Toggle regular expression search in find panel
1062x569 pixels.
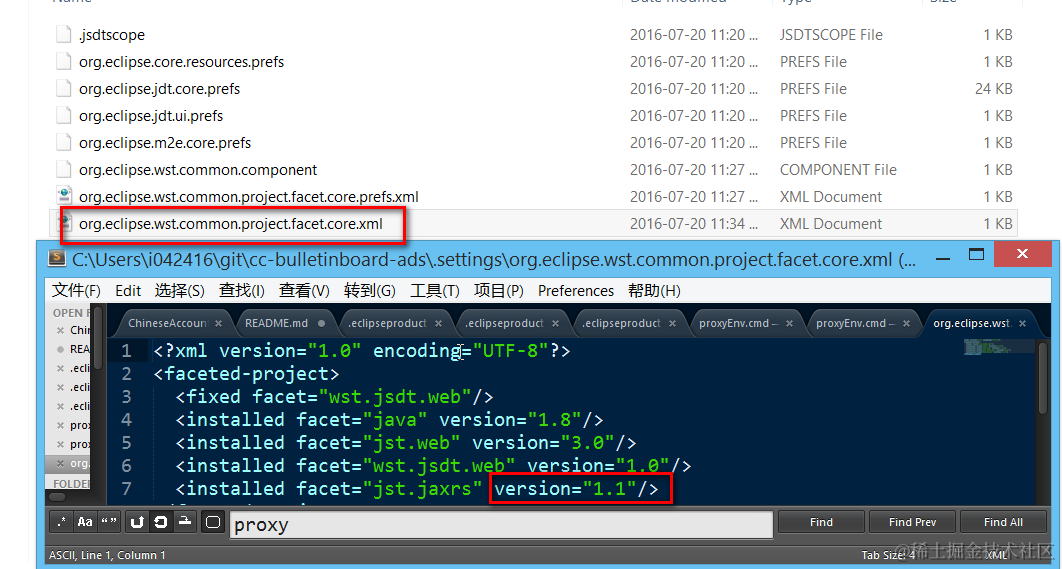62,522
